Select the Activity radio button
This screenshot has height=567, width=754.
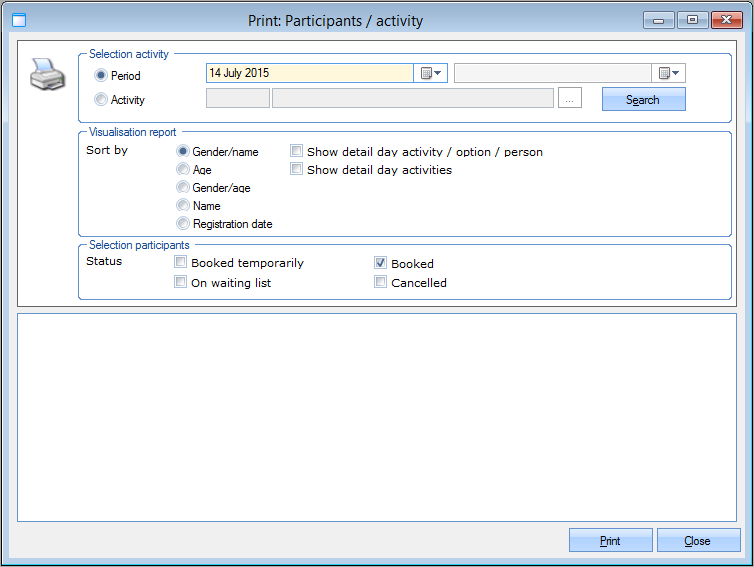101,99
